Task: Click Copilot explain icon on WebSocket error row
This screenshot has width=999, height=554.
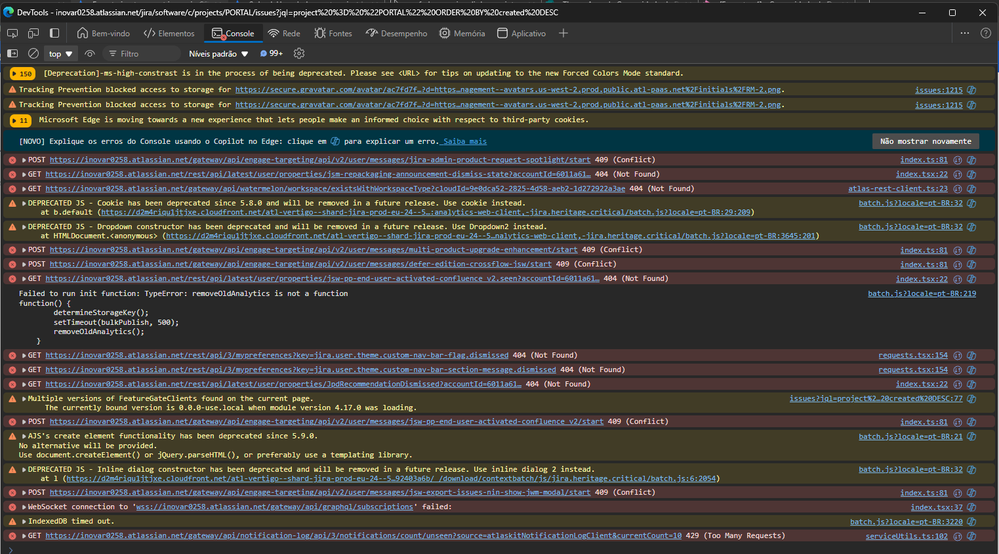Action: (x=972, y=508)
